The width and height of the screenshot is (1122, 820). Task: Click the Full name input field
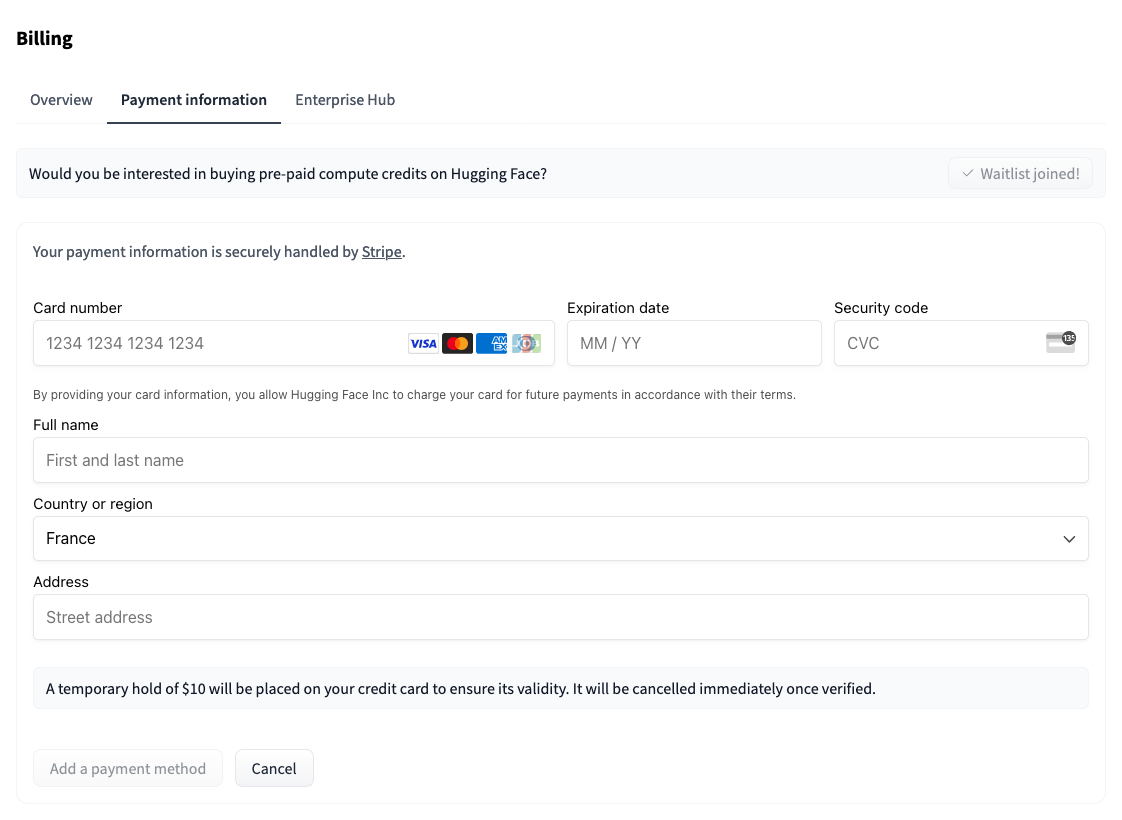click(x=560, y=460)
